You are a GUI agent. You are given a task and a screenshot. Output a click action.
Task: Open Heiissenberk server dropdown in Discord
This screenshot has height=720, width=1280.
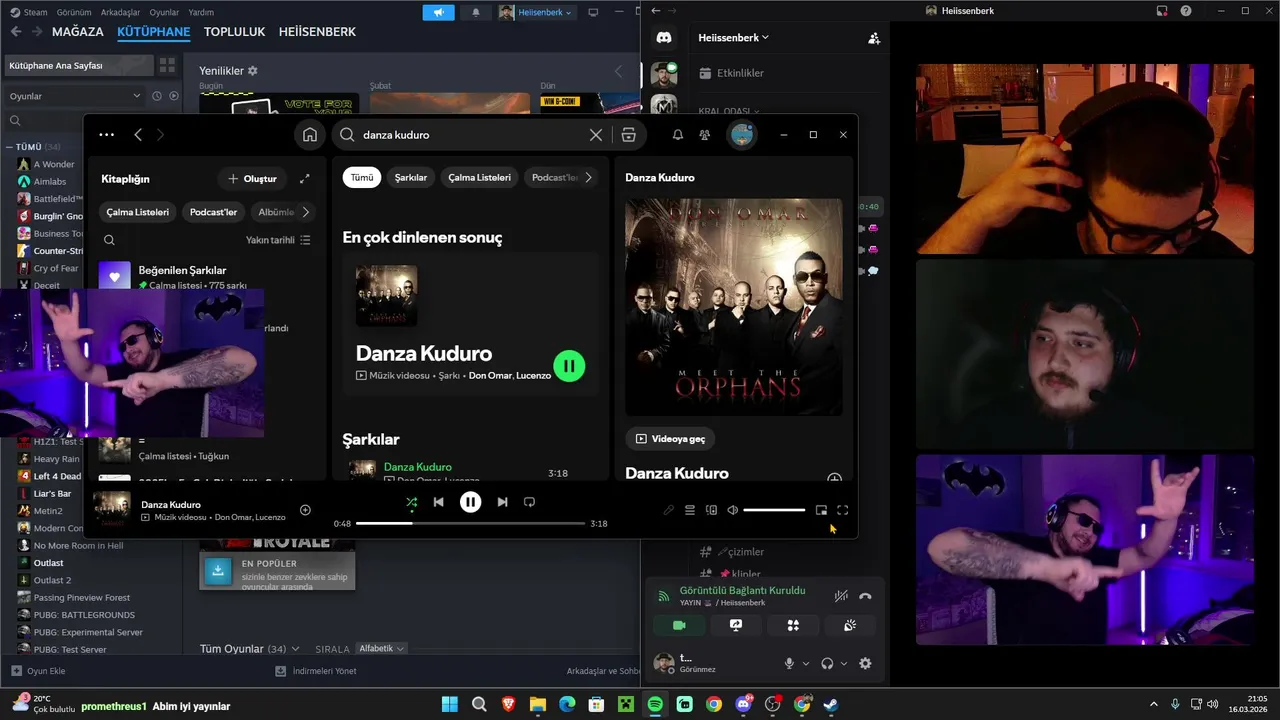coord(734,37)
